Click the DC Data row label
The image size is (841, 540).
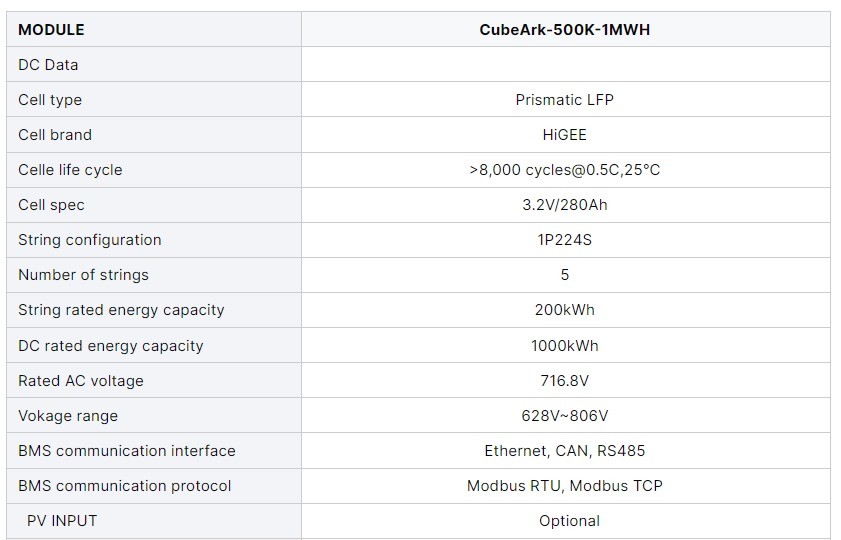tap(48, 65)
